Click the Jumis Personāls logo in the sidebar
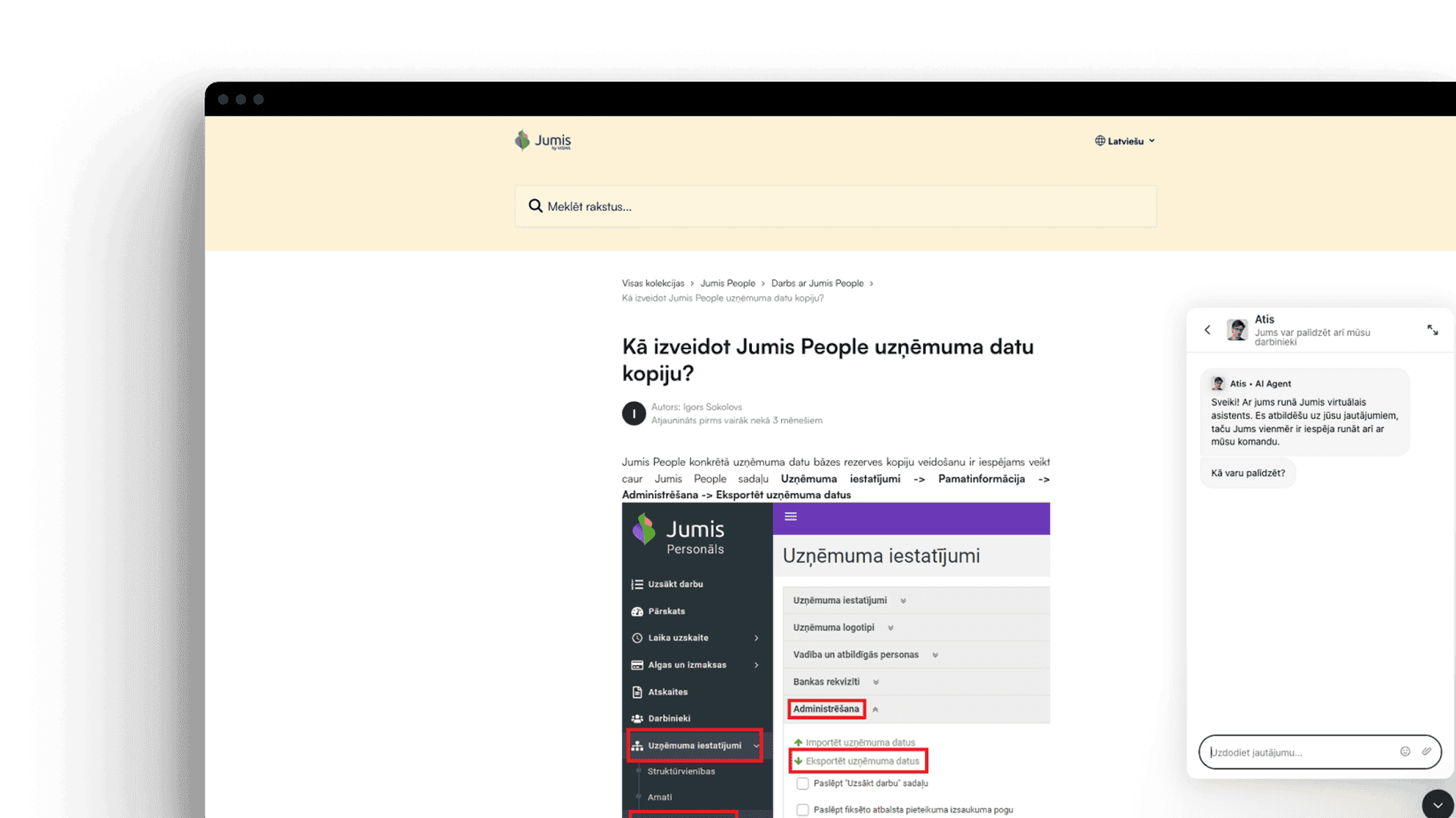This screenshot has width=1456, height=818. tap(678, 535)
